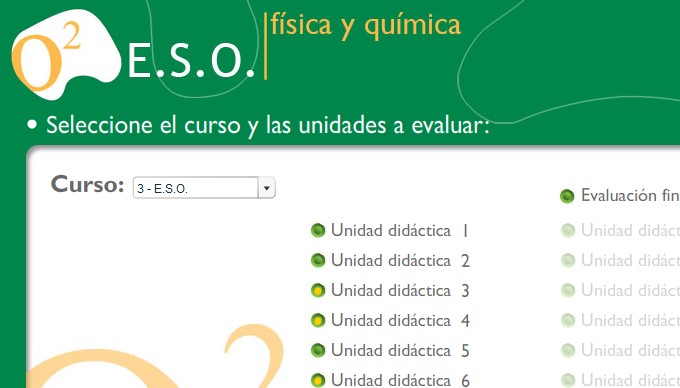Select the Evaluación final green bullet
The width and height of the screenshot is (680, 388).
pos(567,196)
